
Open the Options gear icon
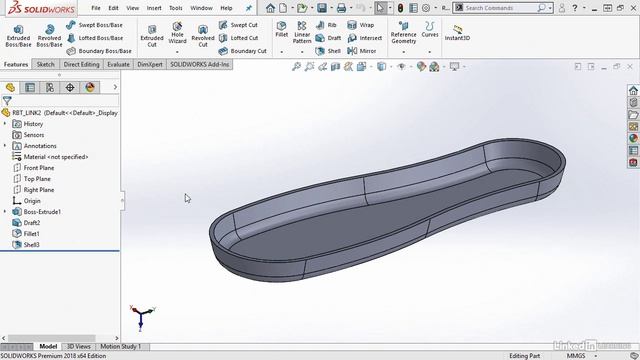pos(426,8)
